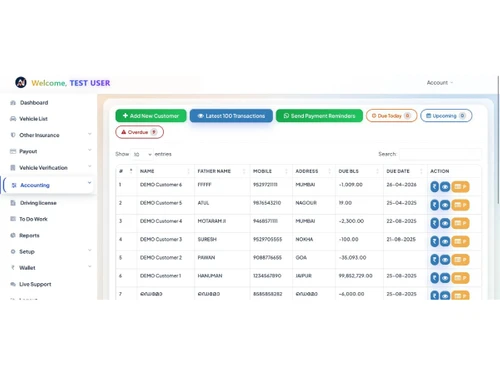View details eye icon for DEMO Customer 2
The height and width of the screenshot is (375, 500).
click(x=445, y=260)
